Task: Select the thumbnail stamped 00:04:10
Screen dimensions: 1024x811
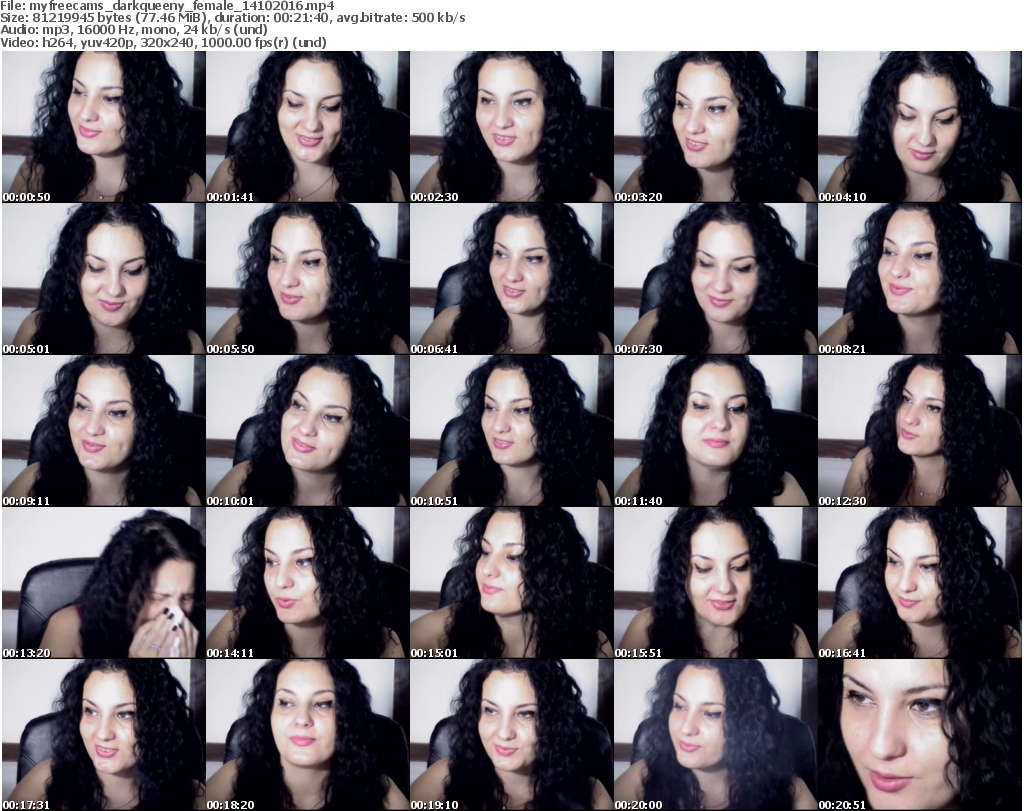Action: [x=920, y=127]
